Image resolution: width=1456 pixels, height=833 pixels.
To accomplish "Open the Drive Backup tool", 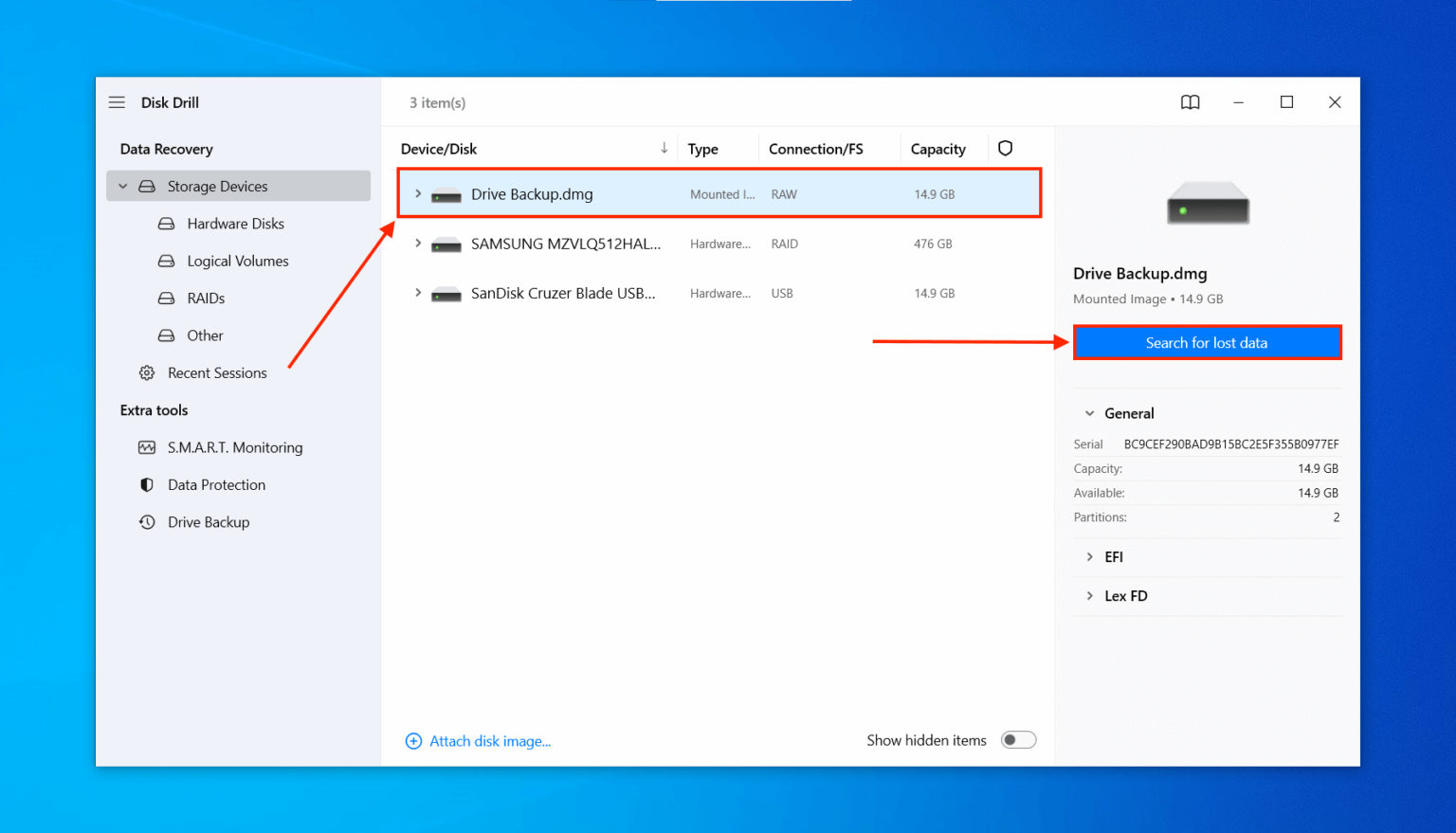I will 209,522.
